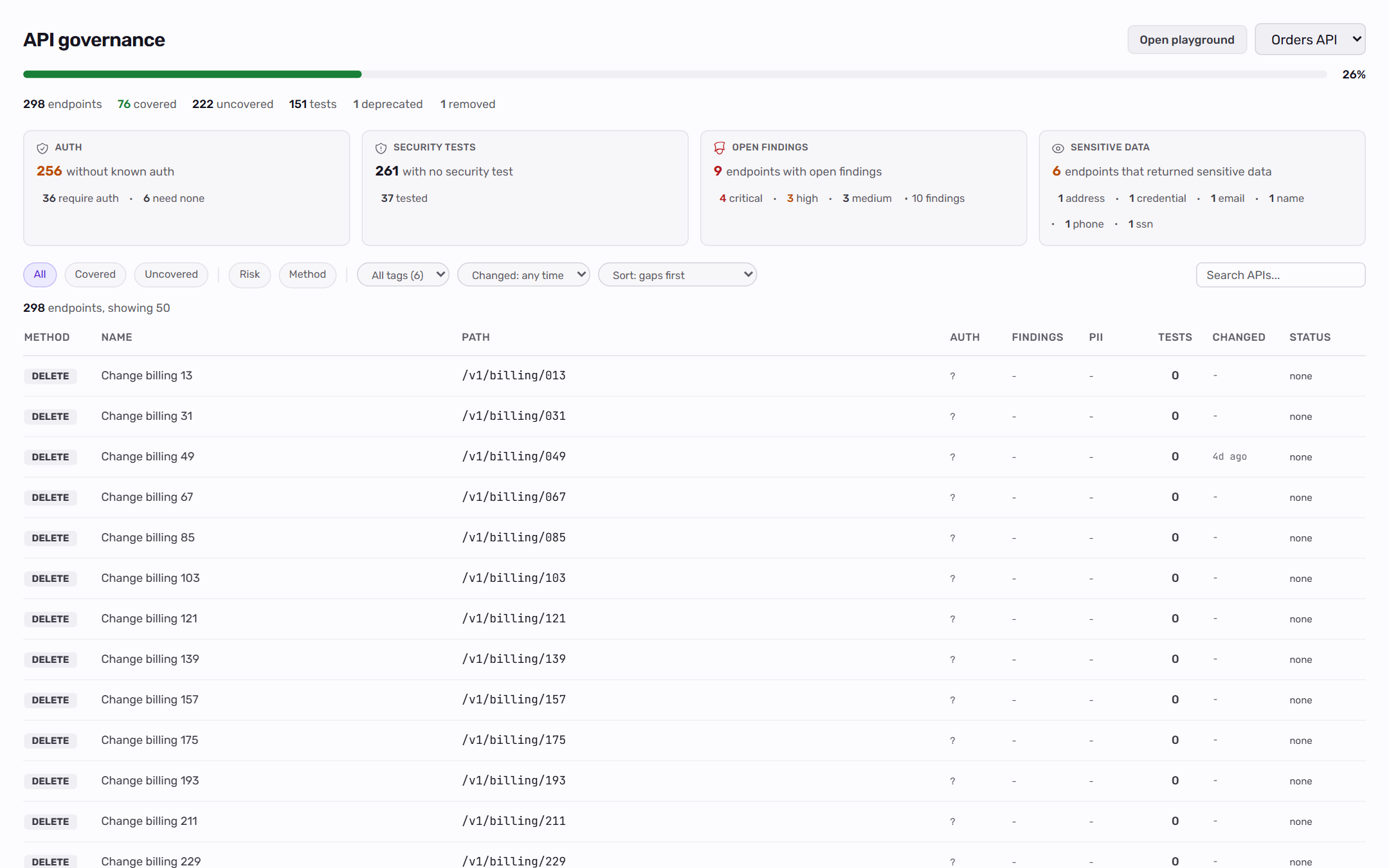
Task: Click the 1 credential sensitive data item
Action: click(x=1157, y=198)
